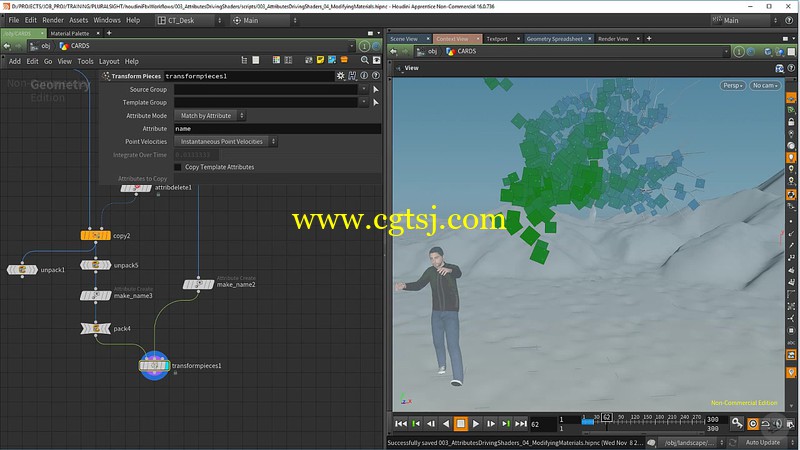Open the Auto Update mode dropdown
The image size is (800, 450).
767,442
